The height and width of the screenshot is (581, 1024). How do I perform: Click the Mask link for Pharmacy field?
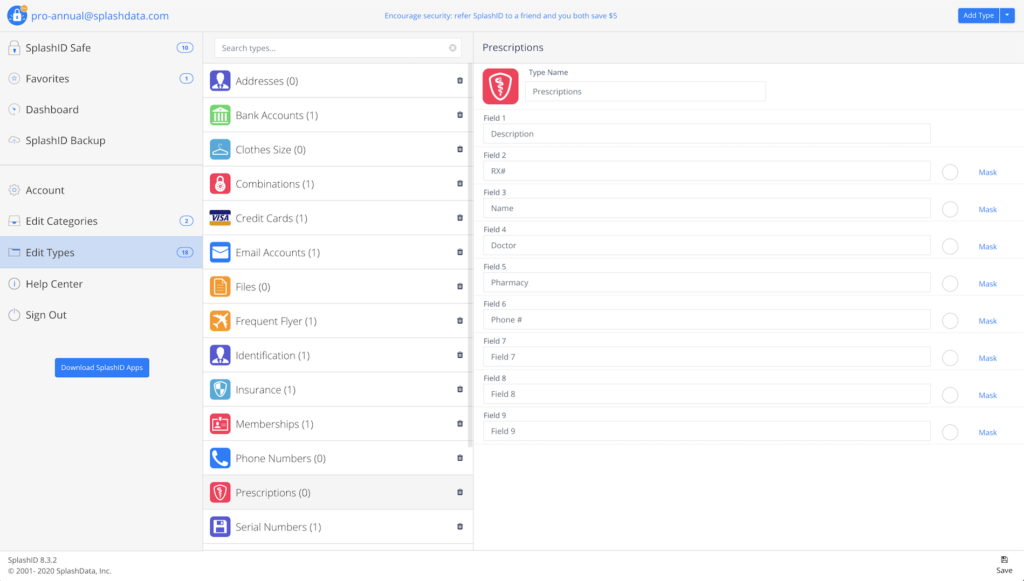(987, 284)
